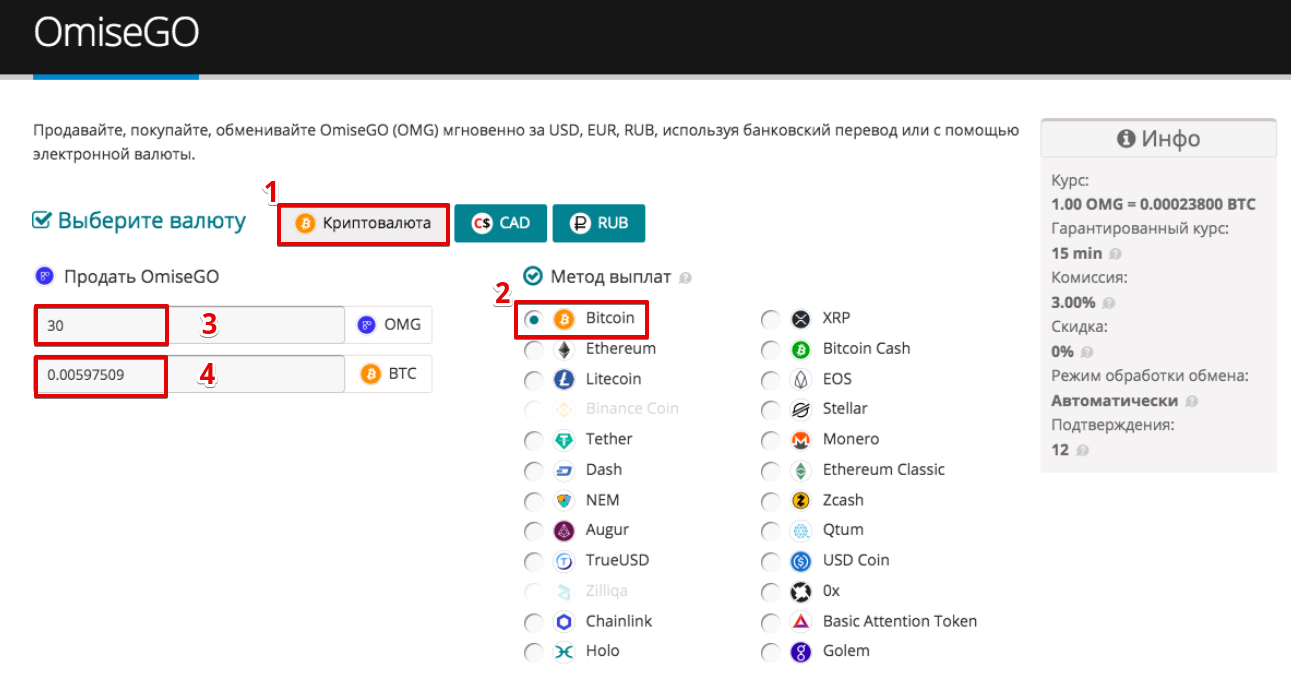Click the '3.00%' commission value
The height and width of the screenshot is (680, 1291).
click(x=1073, y=302)
